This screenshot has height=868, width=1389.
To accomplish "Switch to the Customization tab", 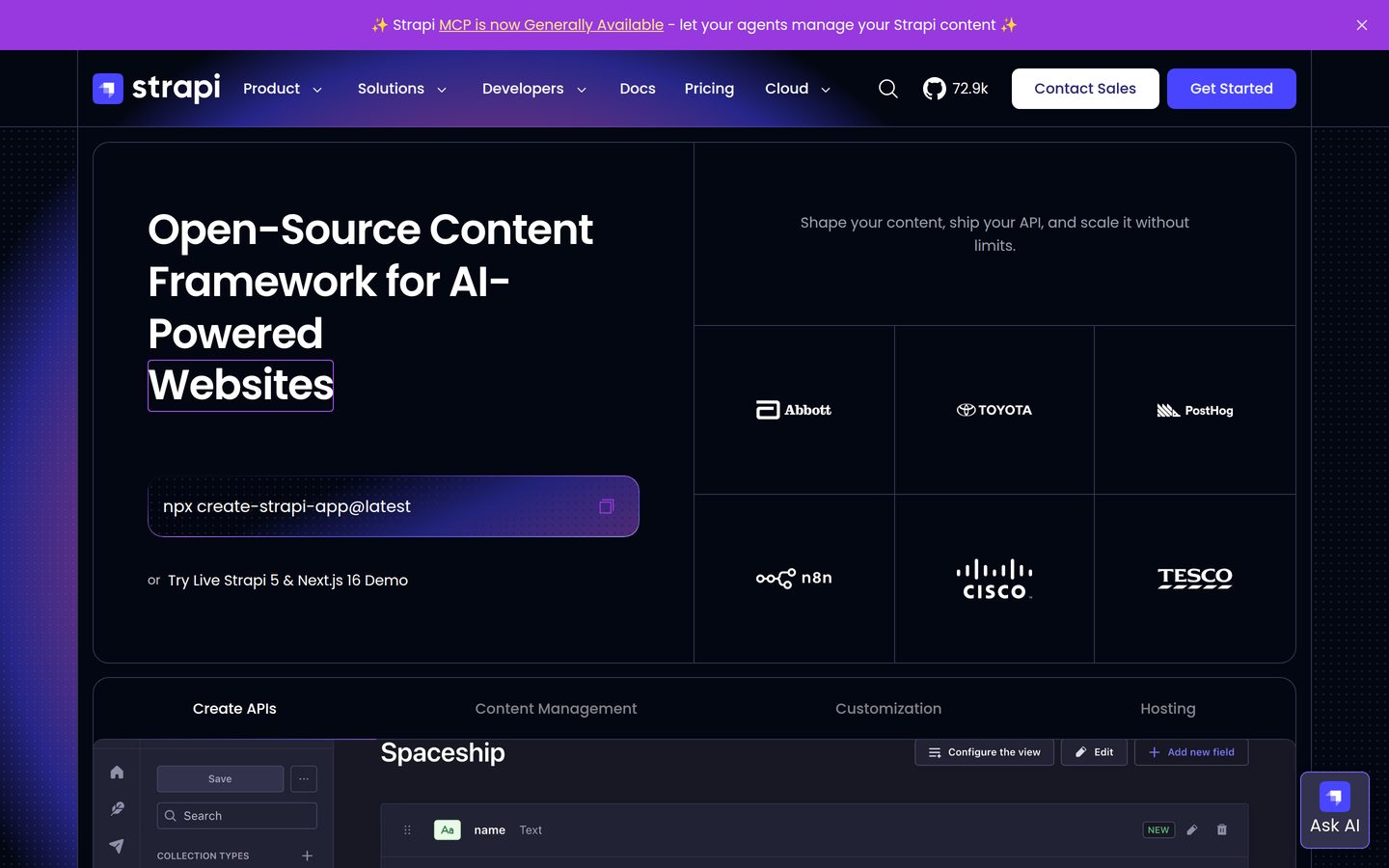I will tap(888, 709).
